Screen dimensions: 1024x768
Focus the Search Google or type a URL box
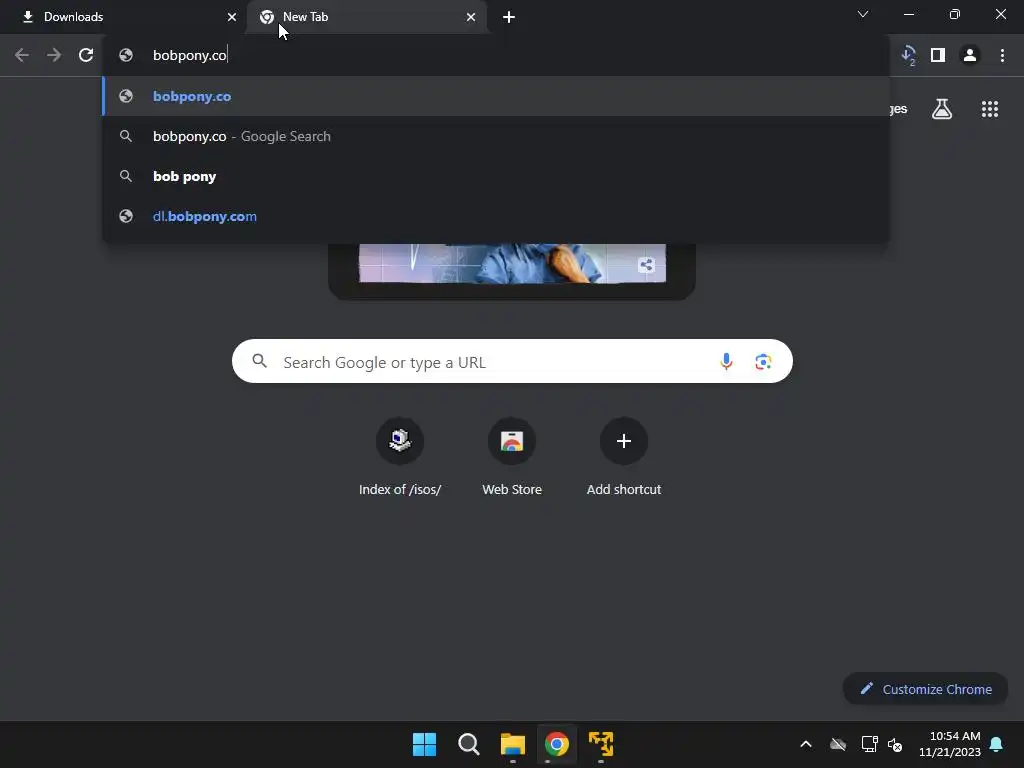tap(512, 361)
